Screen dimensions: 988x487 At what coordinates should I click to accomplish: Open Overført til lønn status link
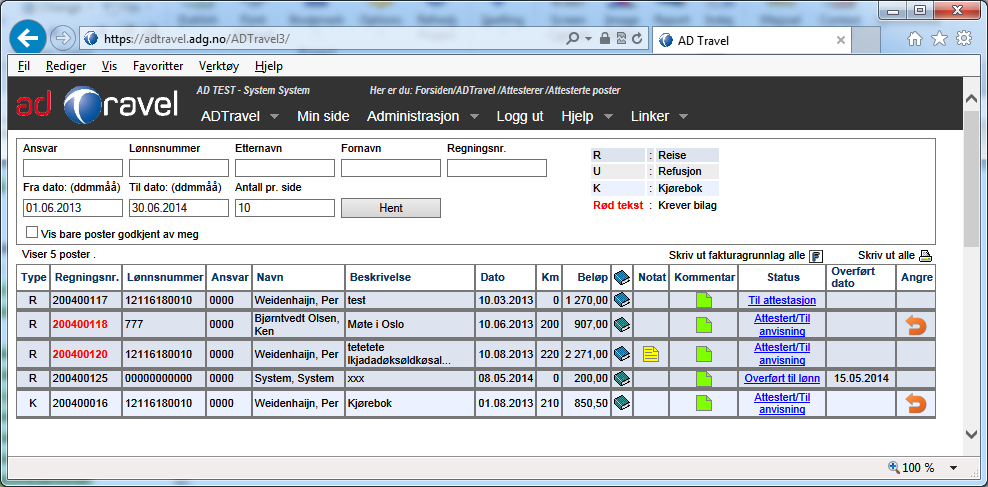[x=783, y=378]
